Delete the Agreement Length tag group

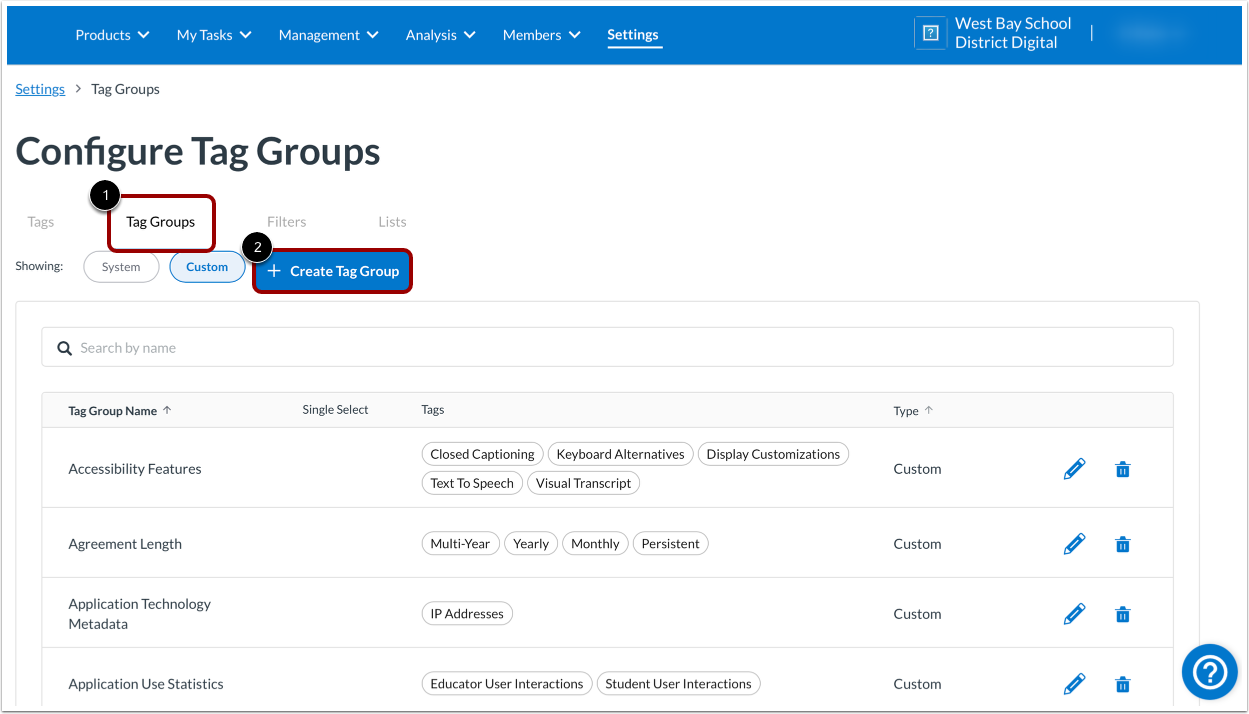[x=1122, y=543]
